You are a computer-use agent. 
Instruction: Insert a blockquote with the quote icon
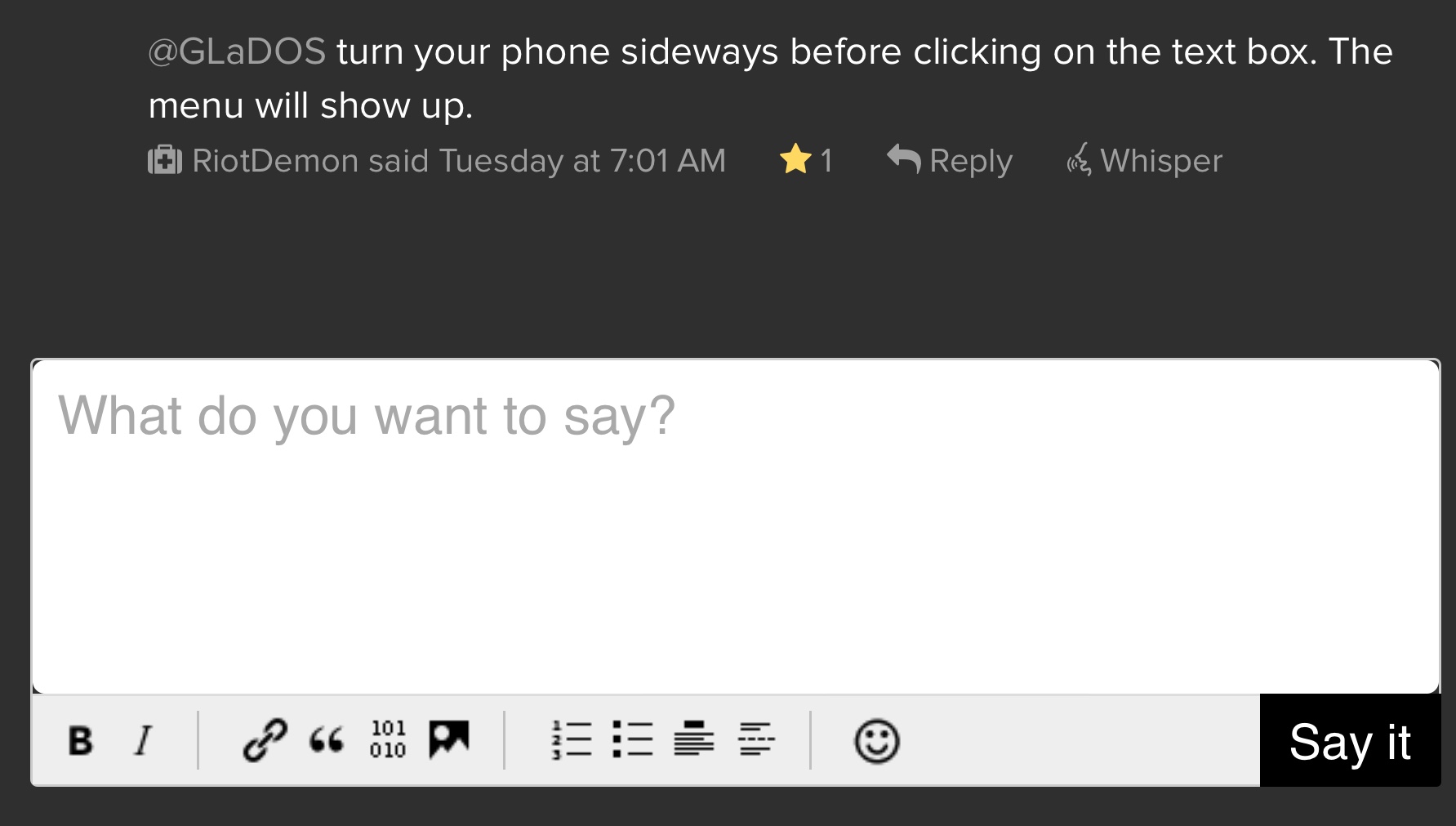pos(326,741)
